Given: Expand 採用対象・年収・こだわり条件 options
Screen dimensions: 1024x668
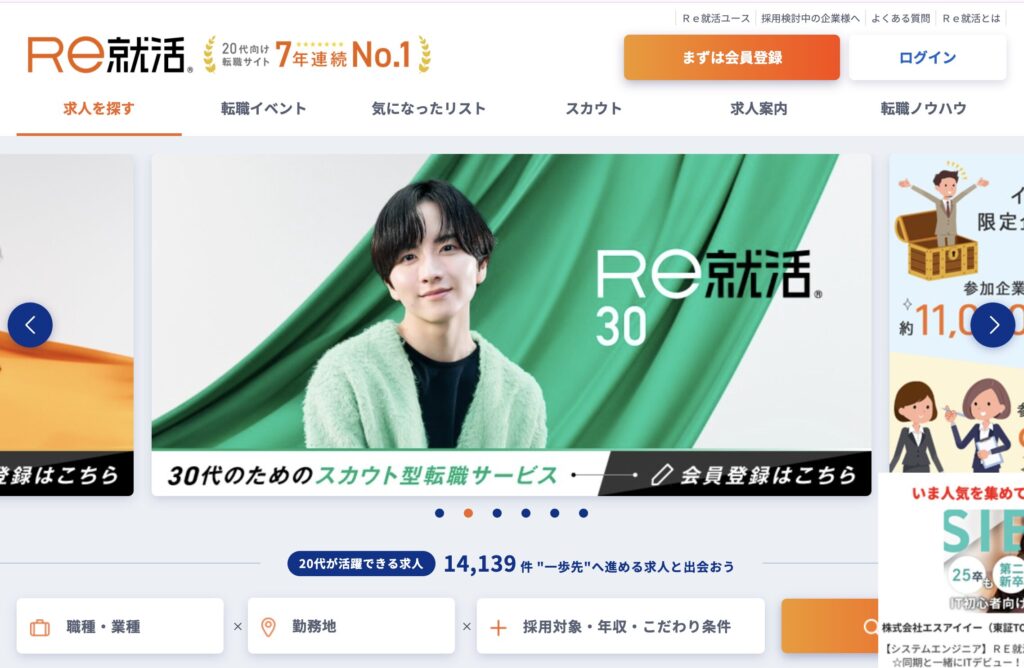Looking at the screenshot, I should 620,626.
